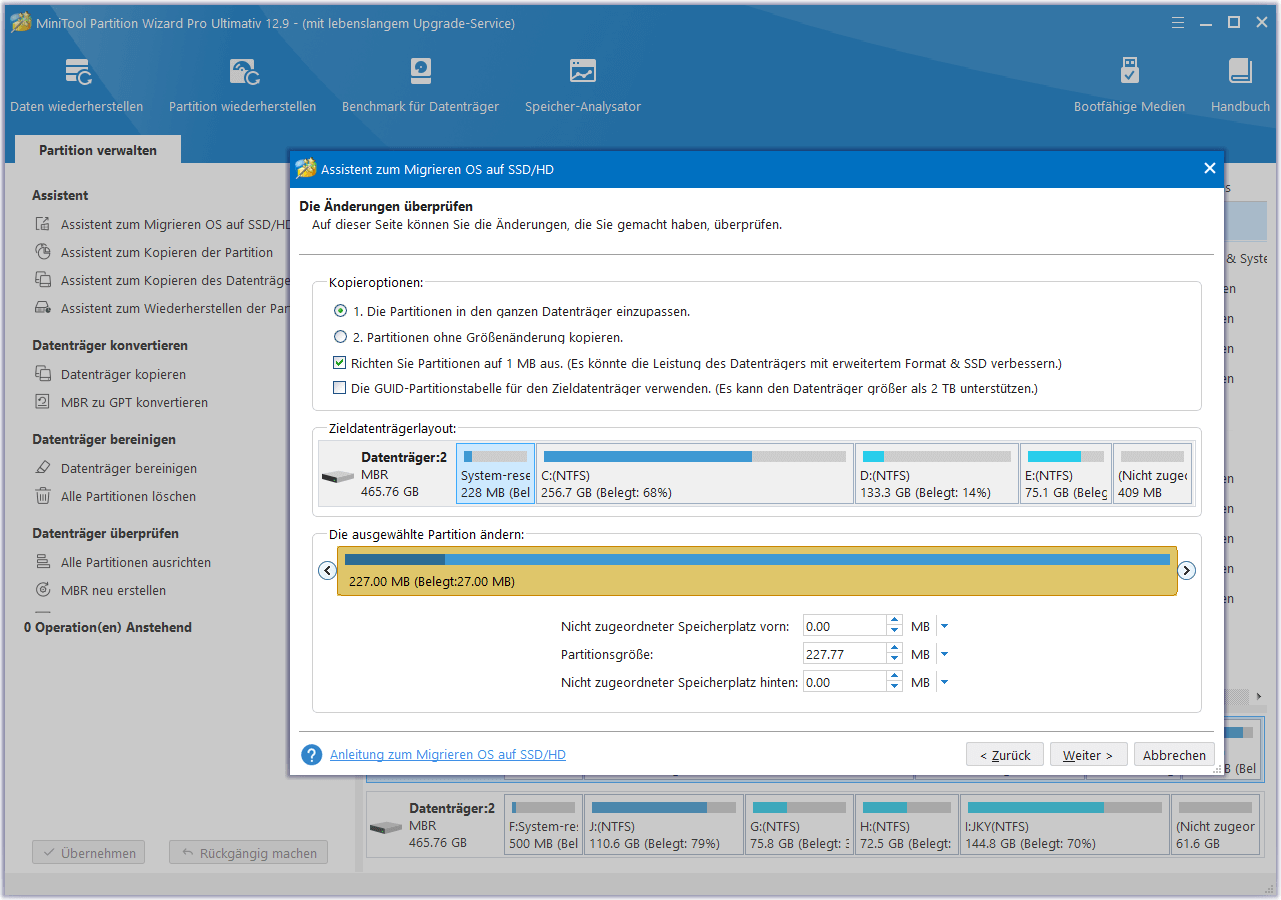1281x900 pixels.
Task: Click MBR zu GPT konvertieren icon
Action: pyautogui.click(x=42, y=403)
